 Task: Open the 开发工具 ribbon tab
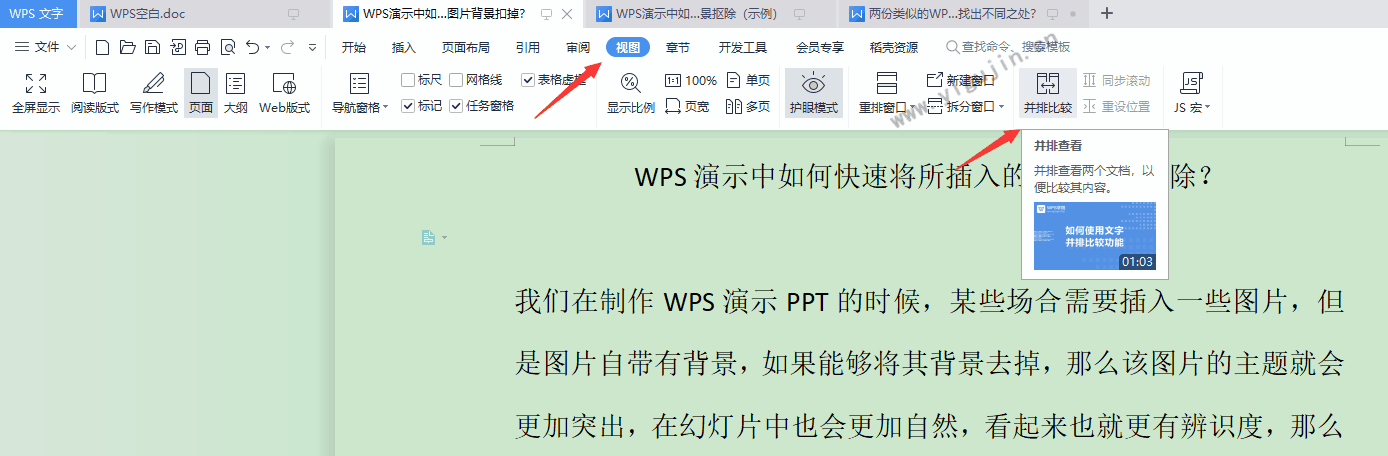(743, 47)
